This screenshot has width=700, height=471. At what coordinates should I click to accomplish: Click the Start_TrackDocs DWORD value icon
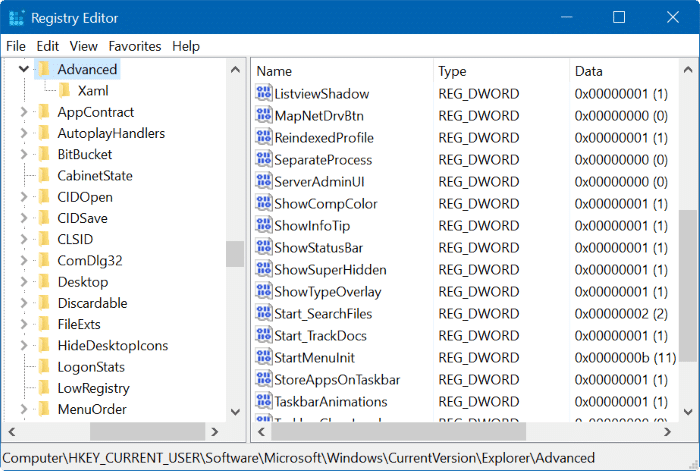pos(264,335)
